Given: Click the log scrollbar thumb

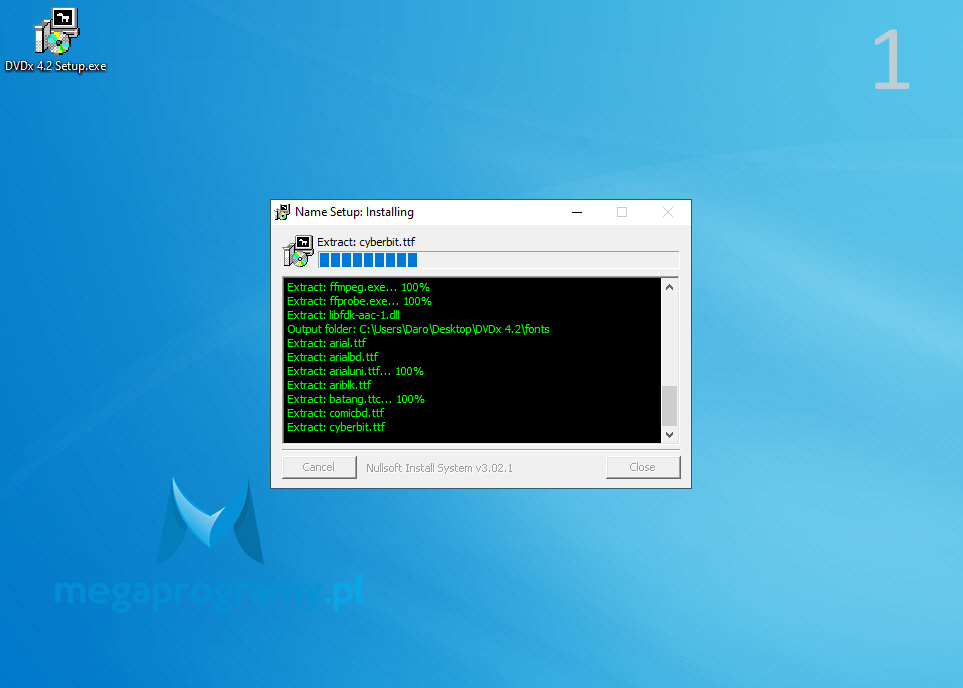Looking at the screenshot, I should (669, 405).
